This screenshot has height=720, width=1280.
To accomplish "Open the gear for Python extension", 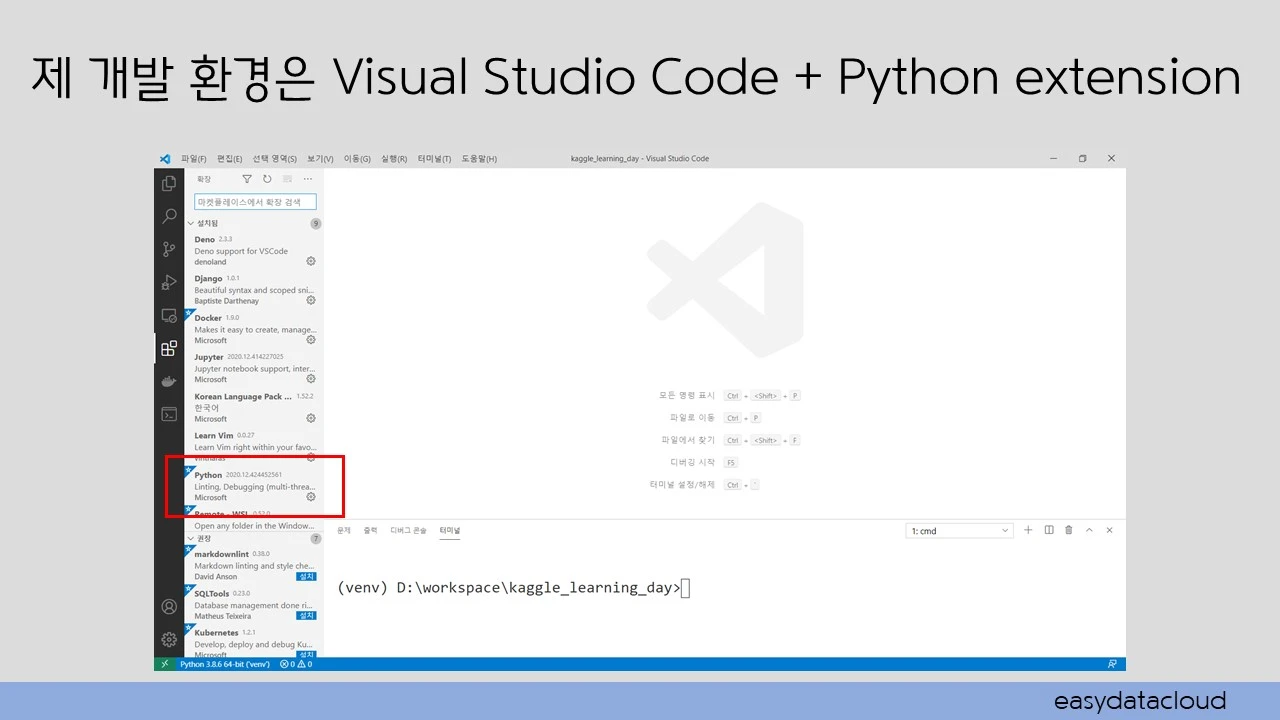I will point(311,497).
